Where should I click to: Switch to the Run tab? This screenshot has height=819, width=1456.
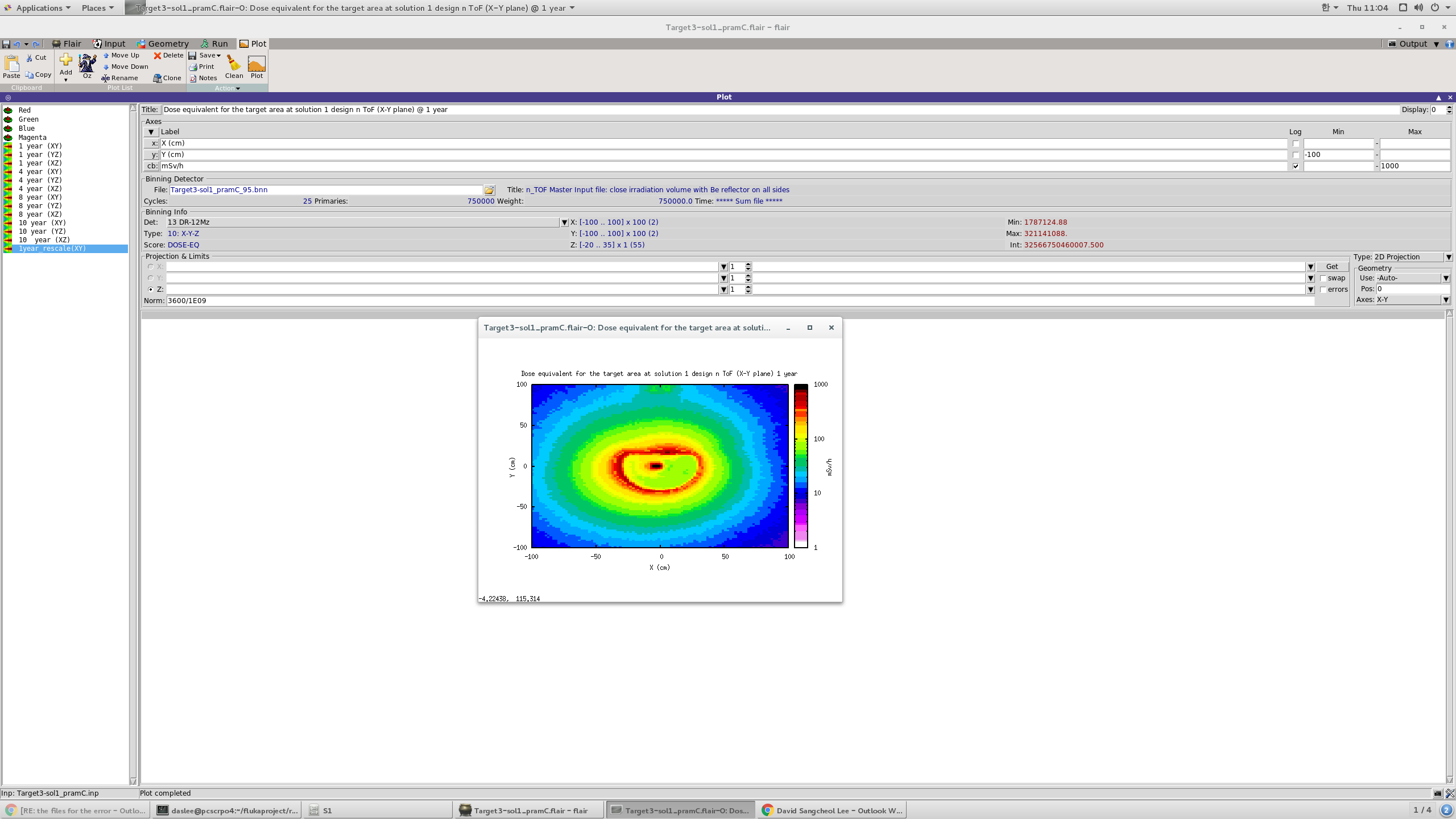tap(214, 44)
